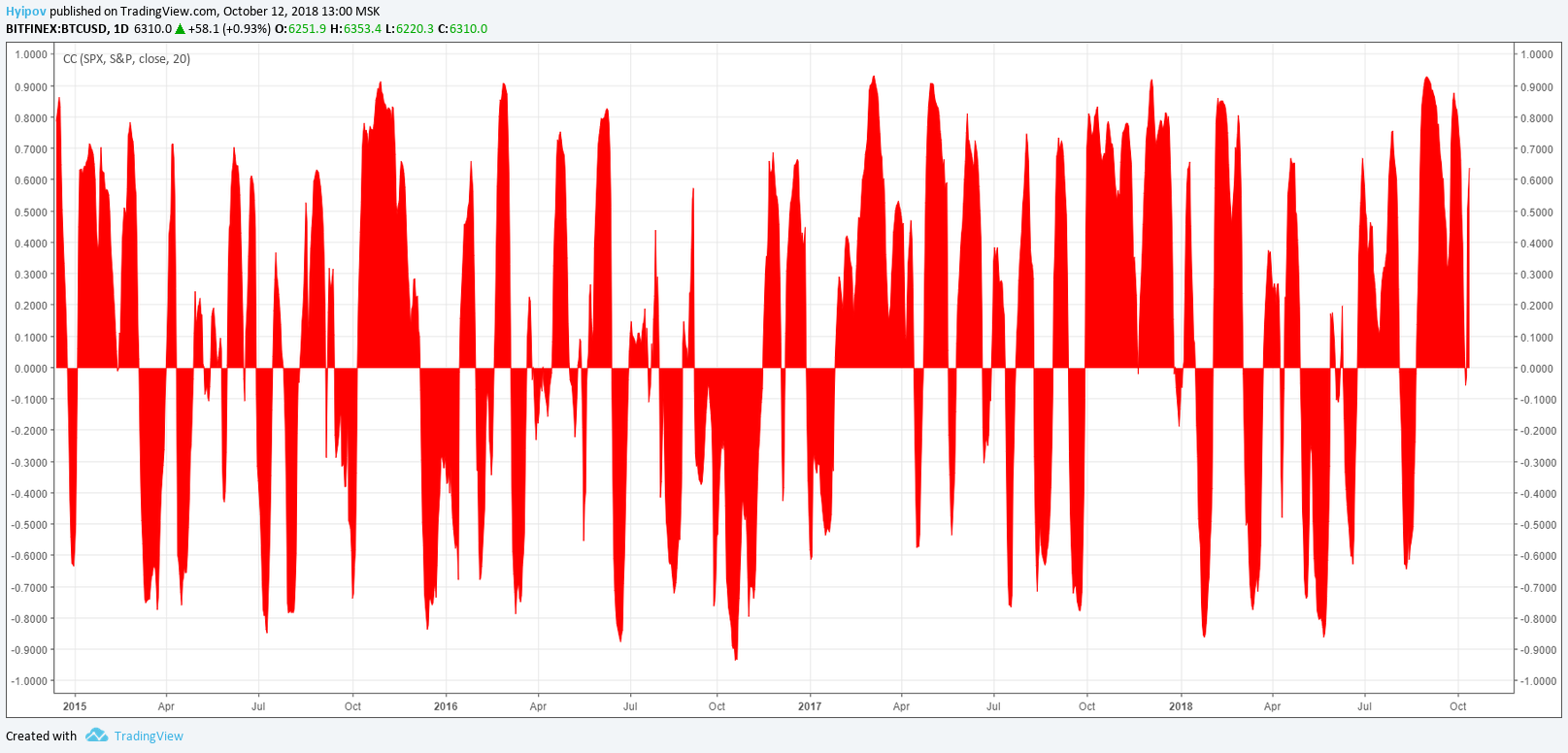The height and width of the screenshot is (753, 1568).
Task: Click the 2017 label on time axis
Action: click(x=810, y=706)
